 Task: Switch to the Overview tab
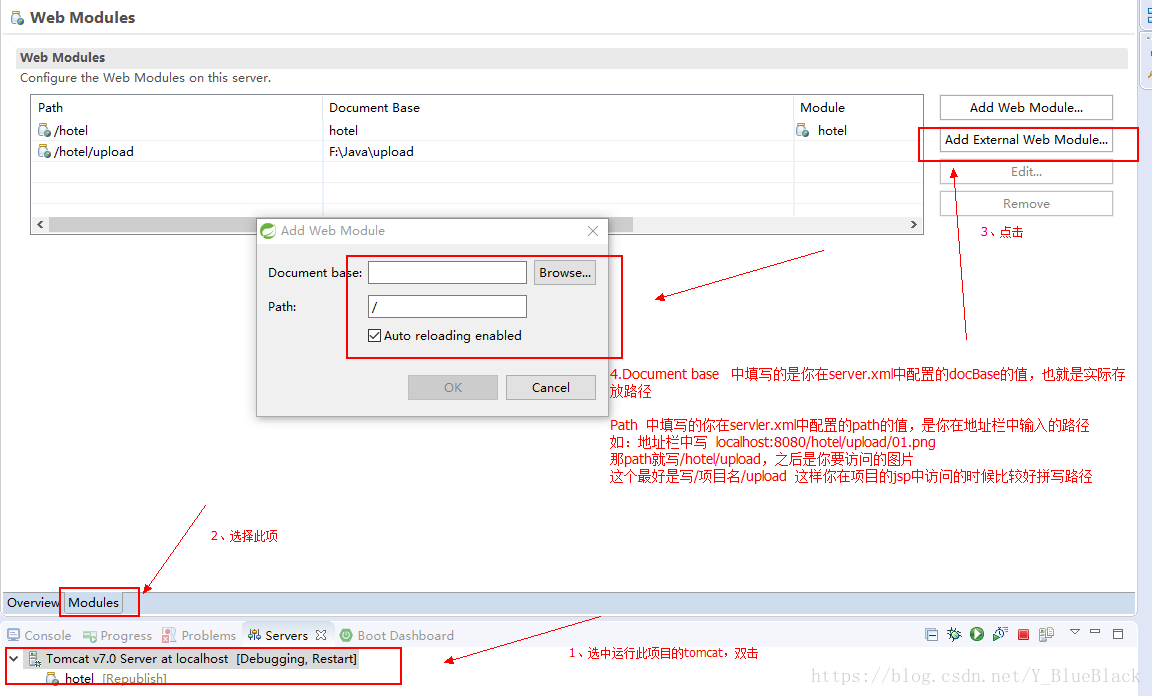pos(32,603)
